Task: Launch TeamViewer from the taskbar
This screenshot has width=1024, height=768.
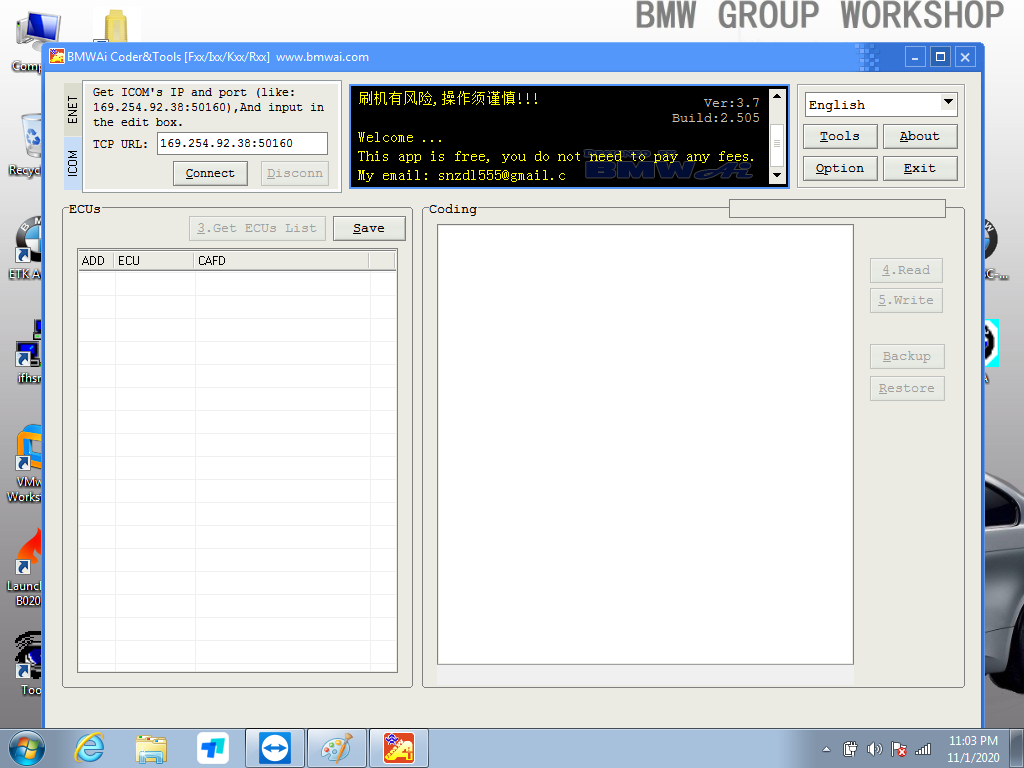Action: (274, 747)
